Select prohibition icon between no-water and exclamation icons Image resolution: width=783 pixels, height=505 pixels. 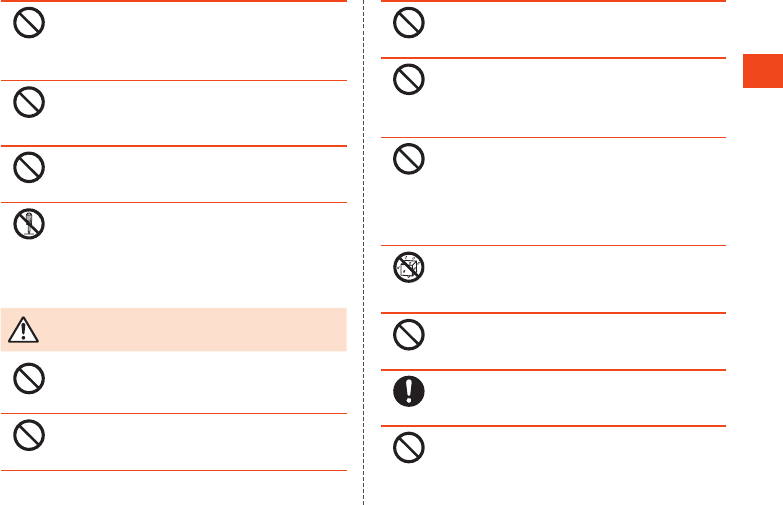[x=408, y=335]
